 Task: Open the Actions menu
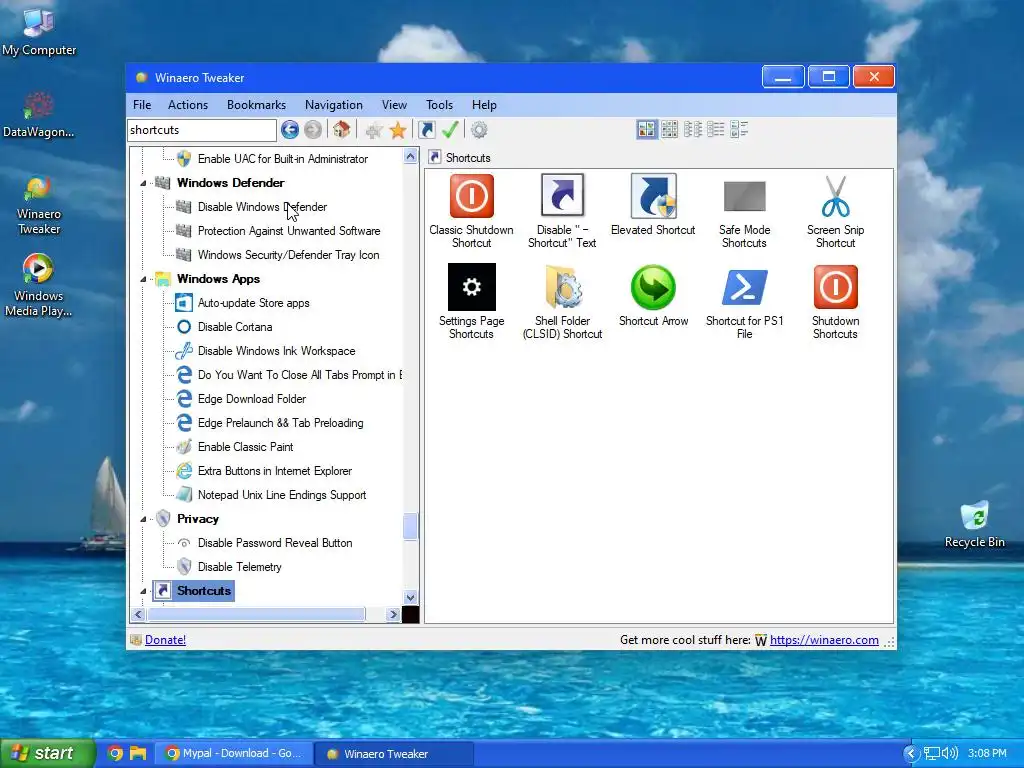pos(187,104)
